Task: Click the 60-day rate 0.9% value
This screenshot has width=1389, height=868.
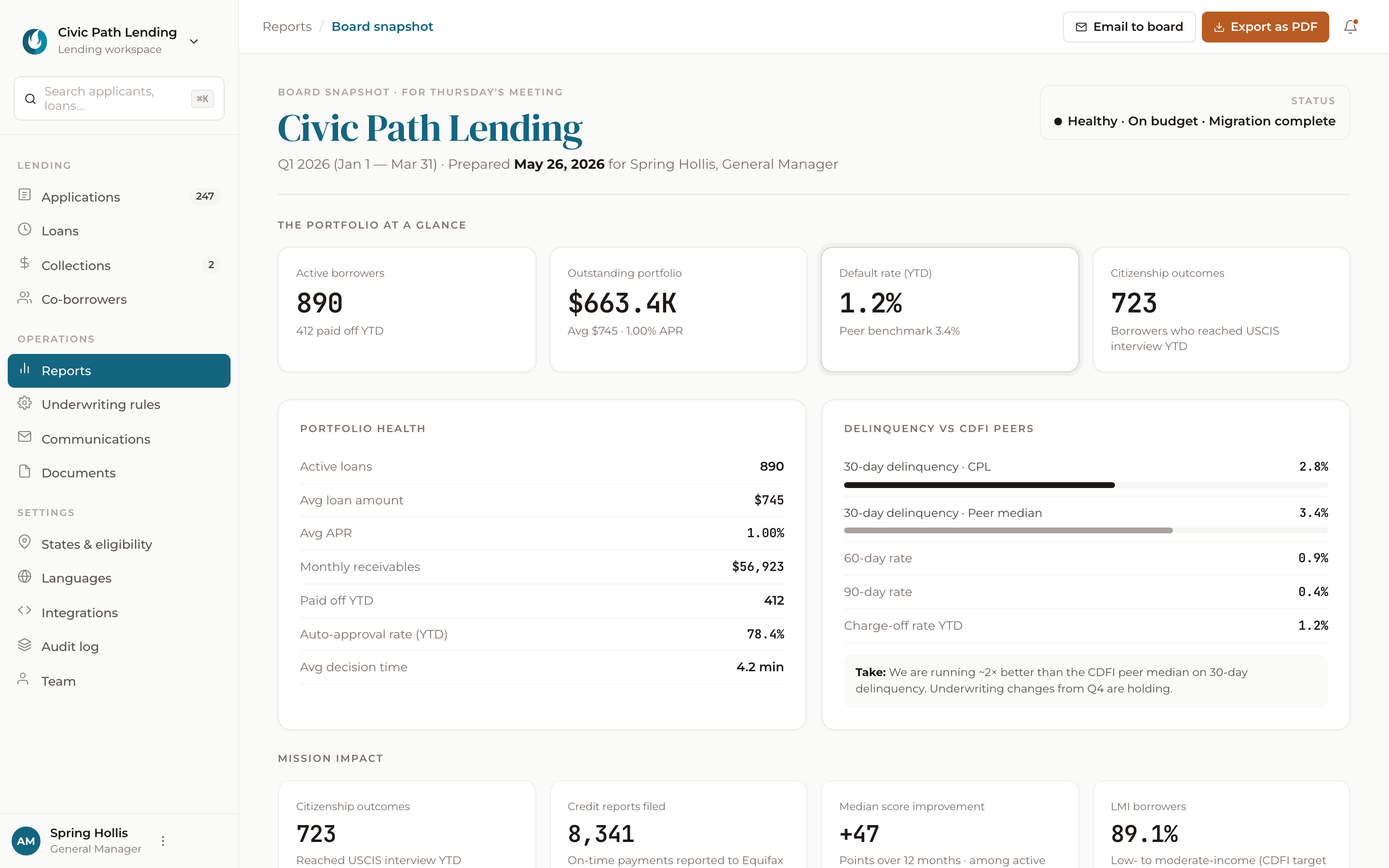Action: click(1313, 558)
